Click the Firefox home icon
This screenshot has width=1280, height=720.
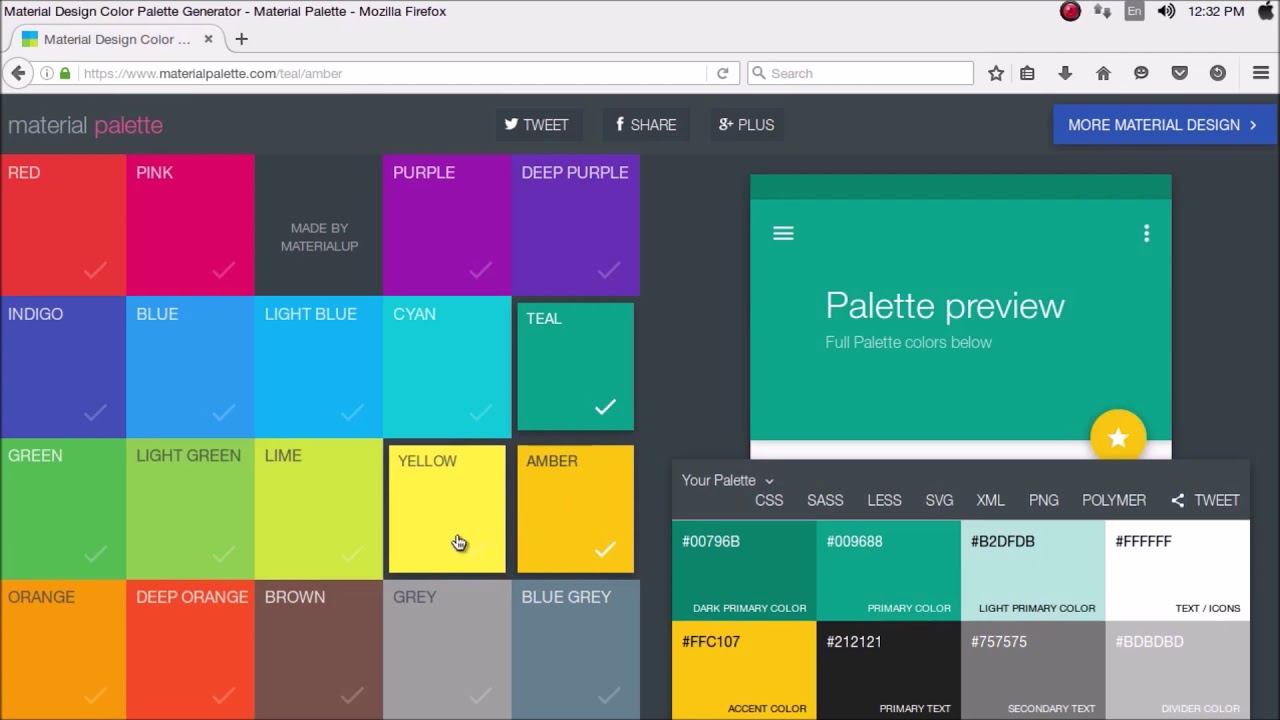(x=1103, y=73)
